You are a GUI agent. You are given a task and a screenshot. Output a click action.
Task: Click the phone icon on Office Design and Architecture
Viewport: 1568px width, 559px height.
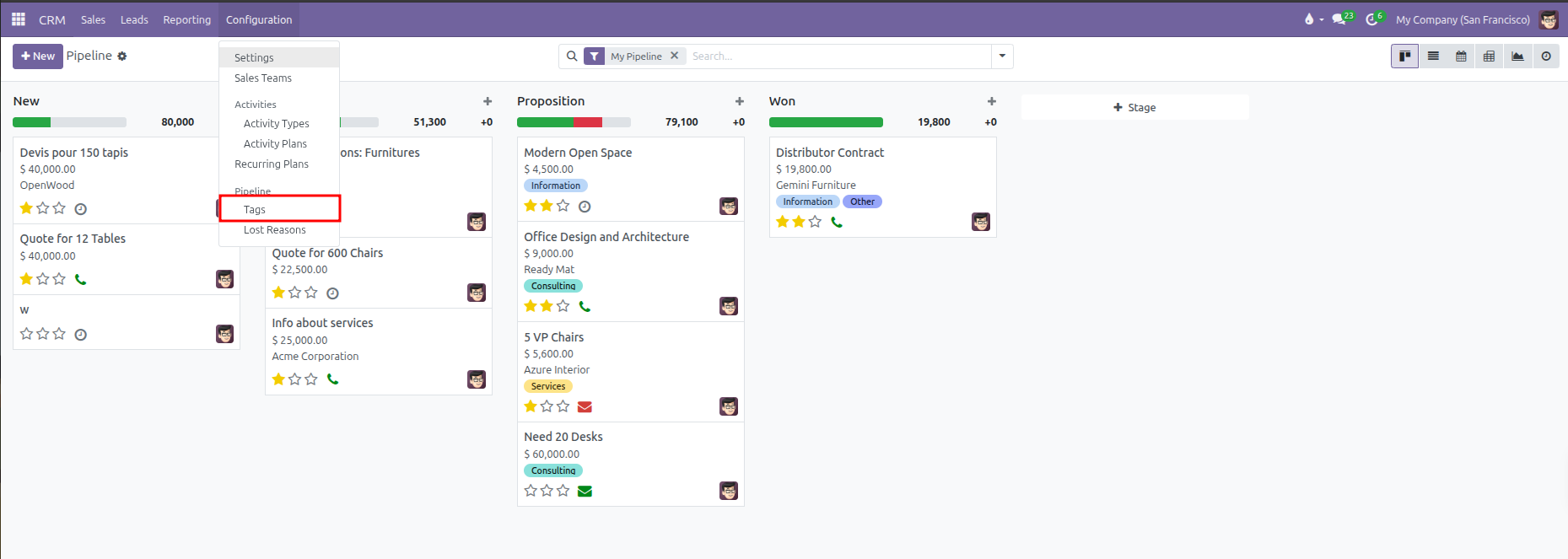tap(585, 307)
